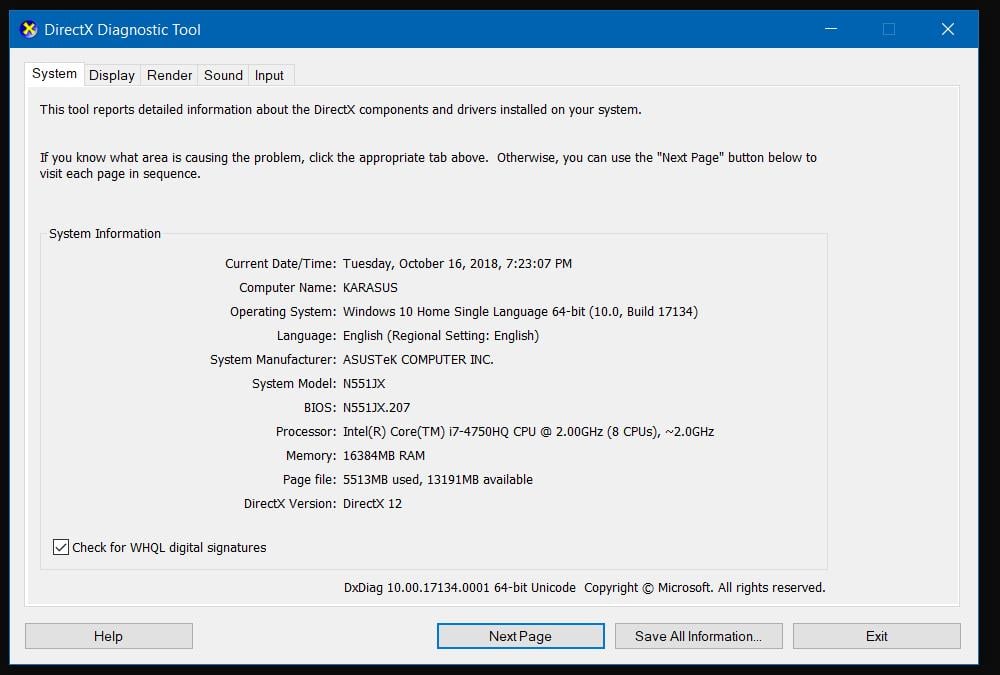The image size is (1000, 675).
Task: Click the 16384MB RAM memory value
Action: (384, 456)
